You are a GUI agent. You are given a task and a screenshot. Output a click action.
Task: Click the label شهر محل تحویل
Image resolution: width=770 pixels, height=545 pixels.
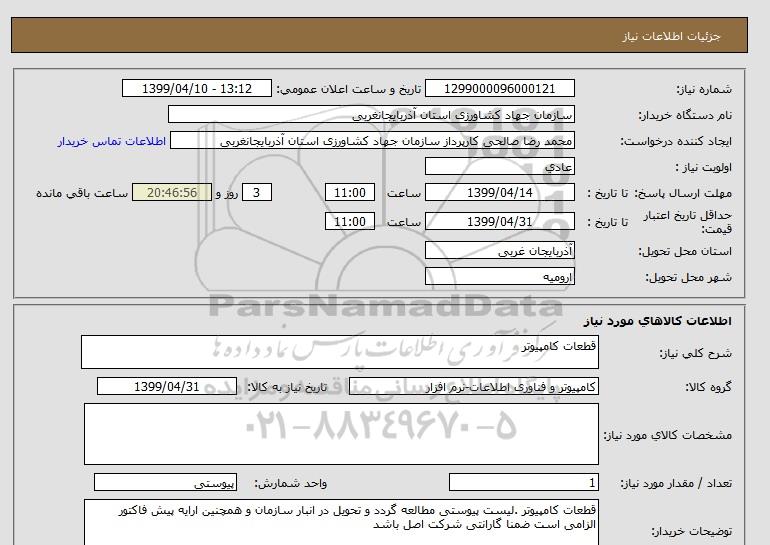688,277
